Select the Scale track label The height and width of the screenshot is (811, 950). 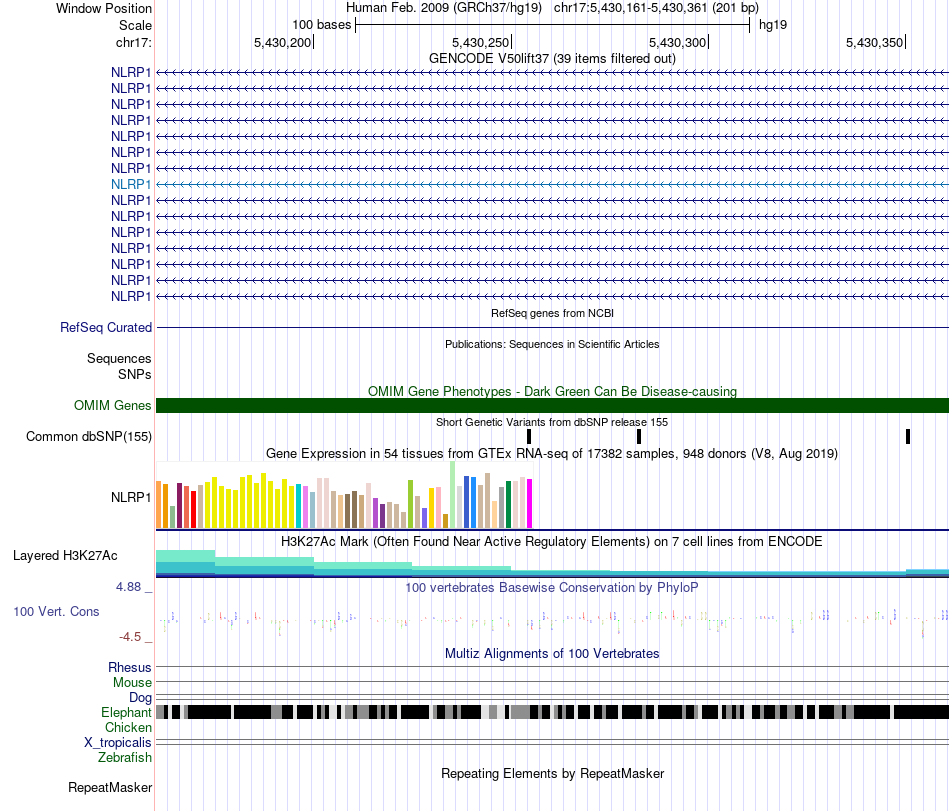point(135,25)
